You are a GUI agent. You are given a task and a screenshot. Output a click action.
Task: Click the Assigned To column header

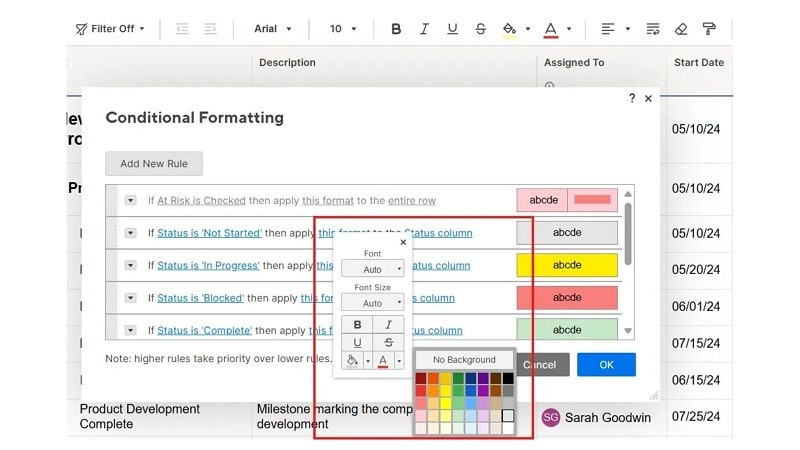(x=574, y=62)
